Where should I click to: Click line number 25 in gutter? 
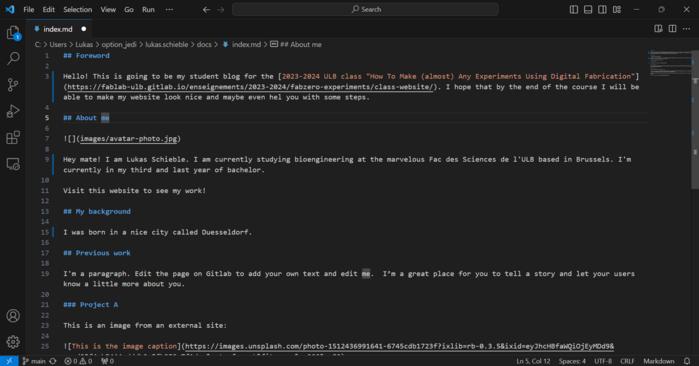tap(45, 346)
